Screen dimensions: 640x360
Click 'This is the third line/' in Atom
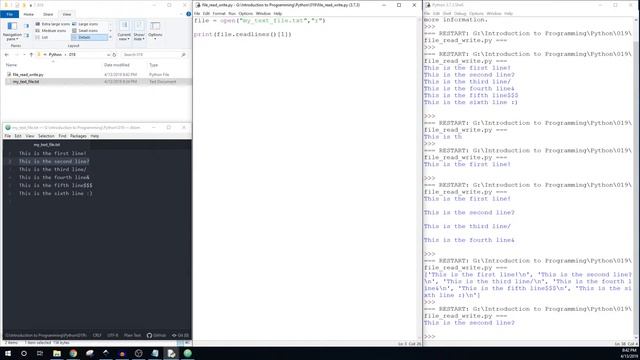coord(53,169)
